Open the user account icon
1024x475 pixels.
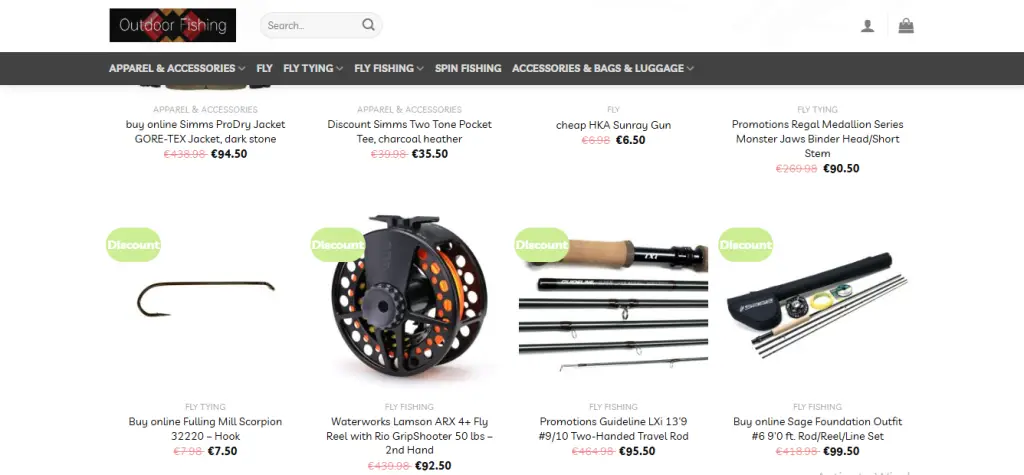(867, 26)
